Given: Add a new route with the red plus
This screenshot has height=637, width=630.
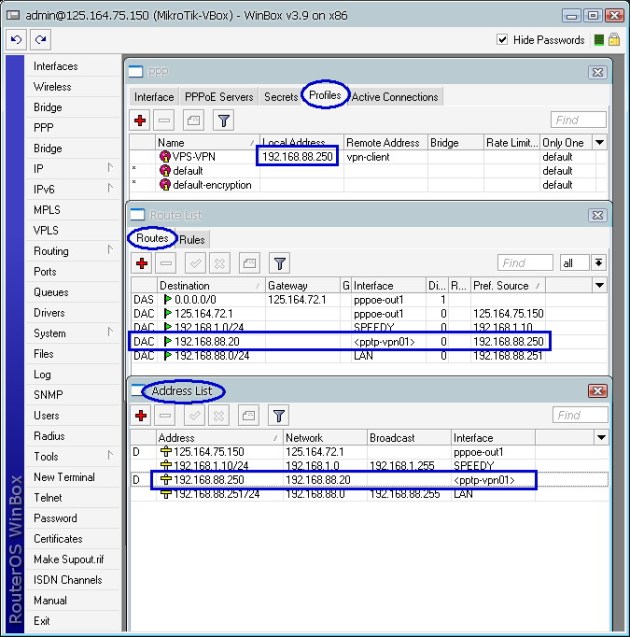Looking at the screenshot, I should pos(141,263).
